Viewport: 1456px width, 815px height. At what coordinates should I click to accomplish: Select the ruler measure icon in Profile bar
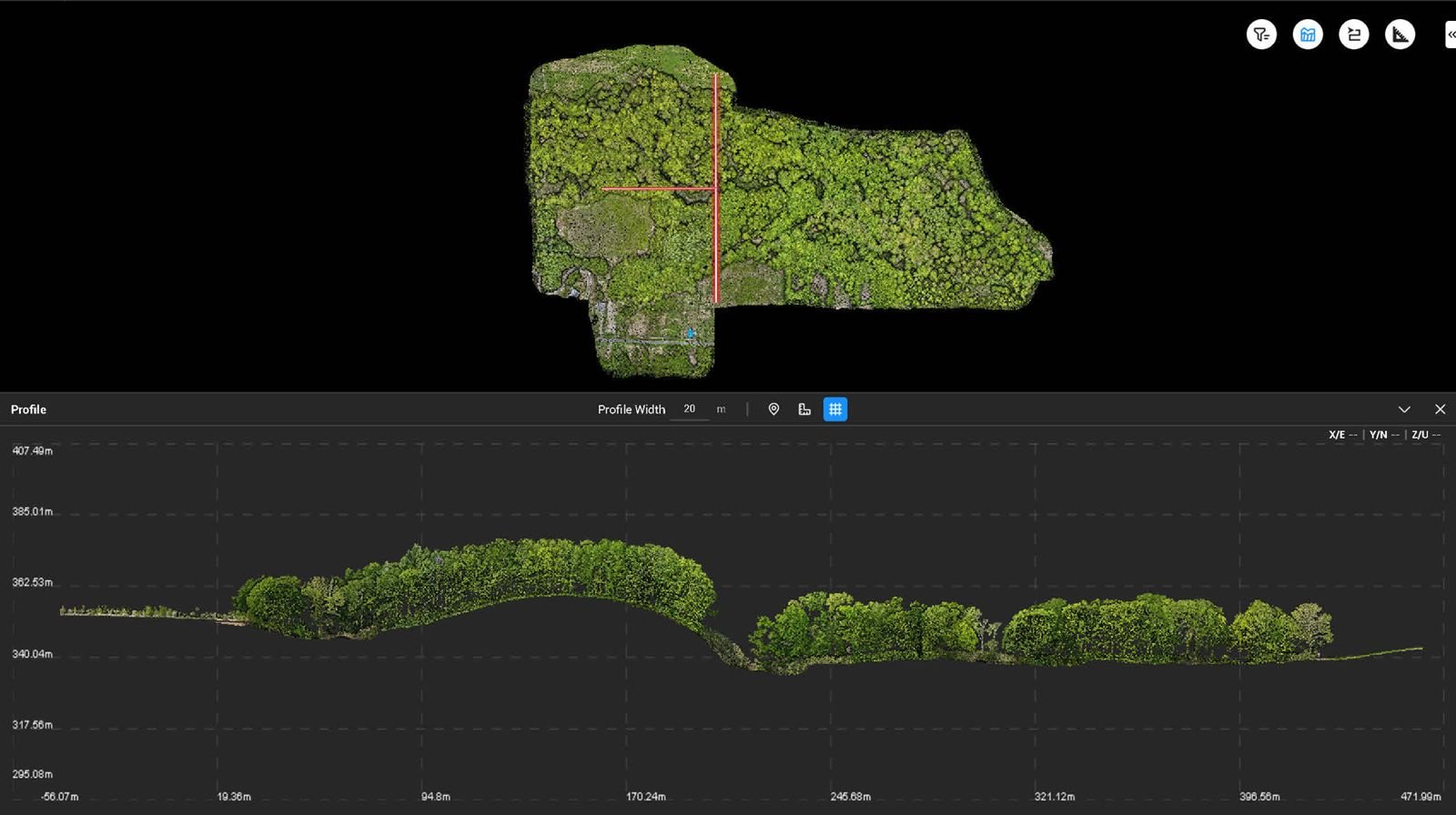(804, 409)
